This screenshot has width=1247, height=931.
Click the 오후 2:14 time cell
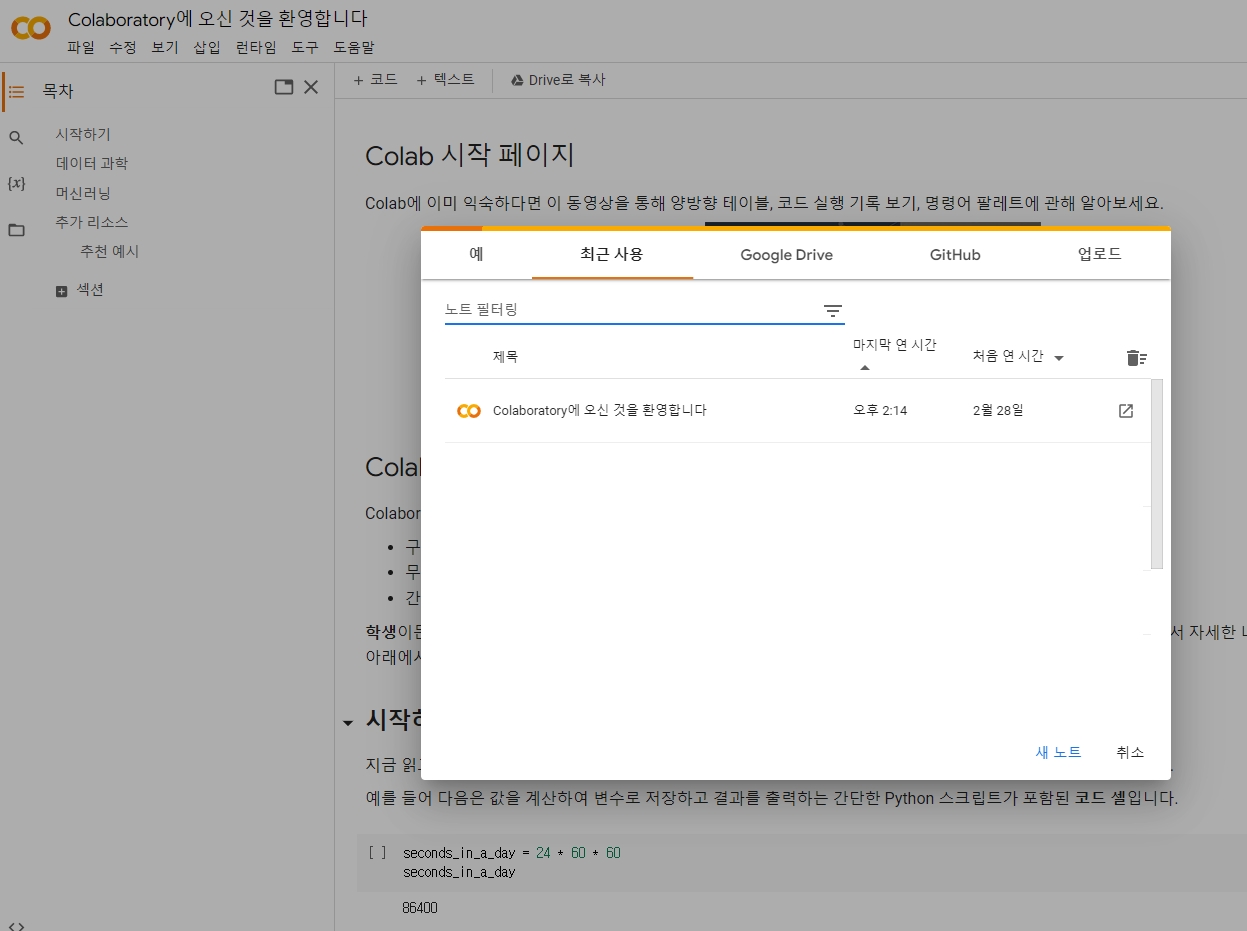pyautogui.click(x=880, y=411)
